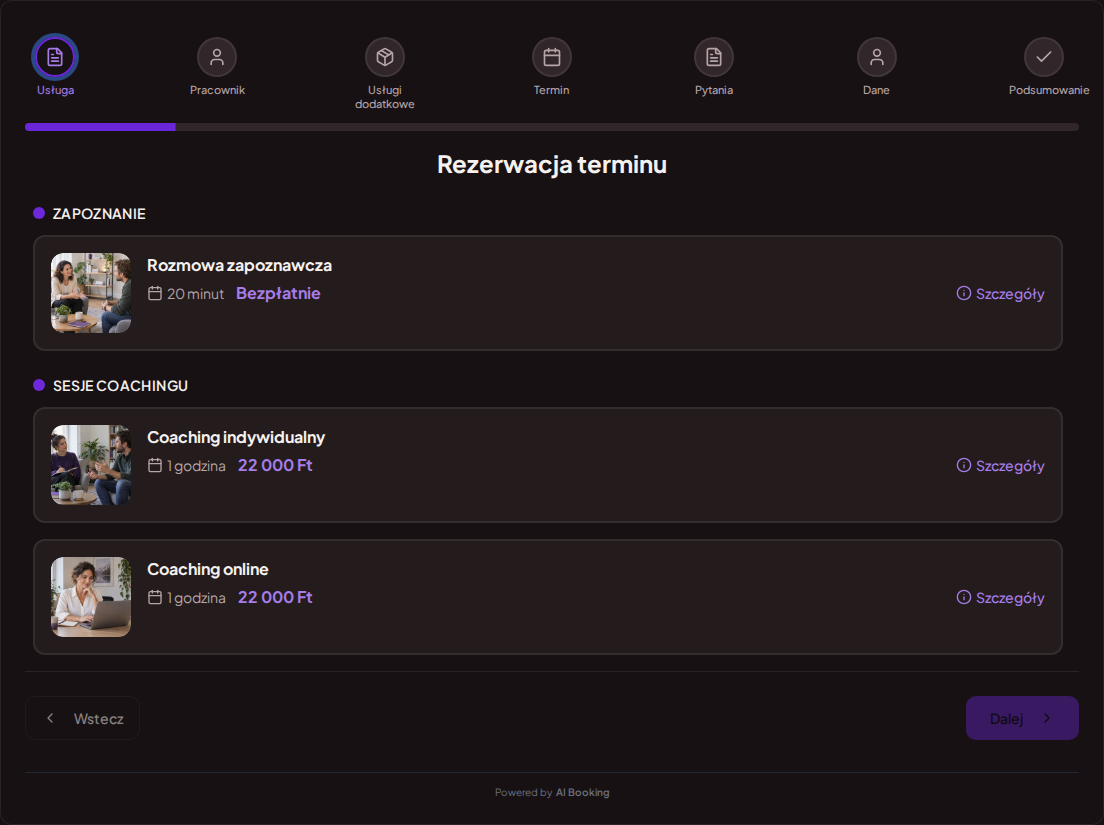1104x825 pixels.
Task: Go to Usługi dodatkowe box icon
Action: point(384,57)
